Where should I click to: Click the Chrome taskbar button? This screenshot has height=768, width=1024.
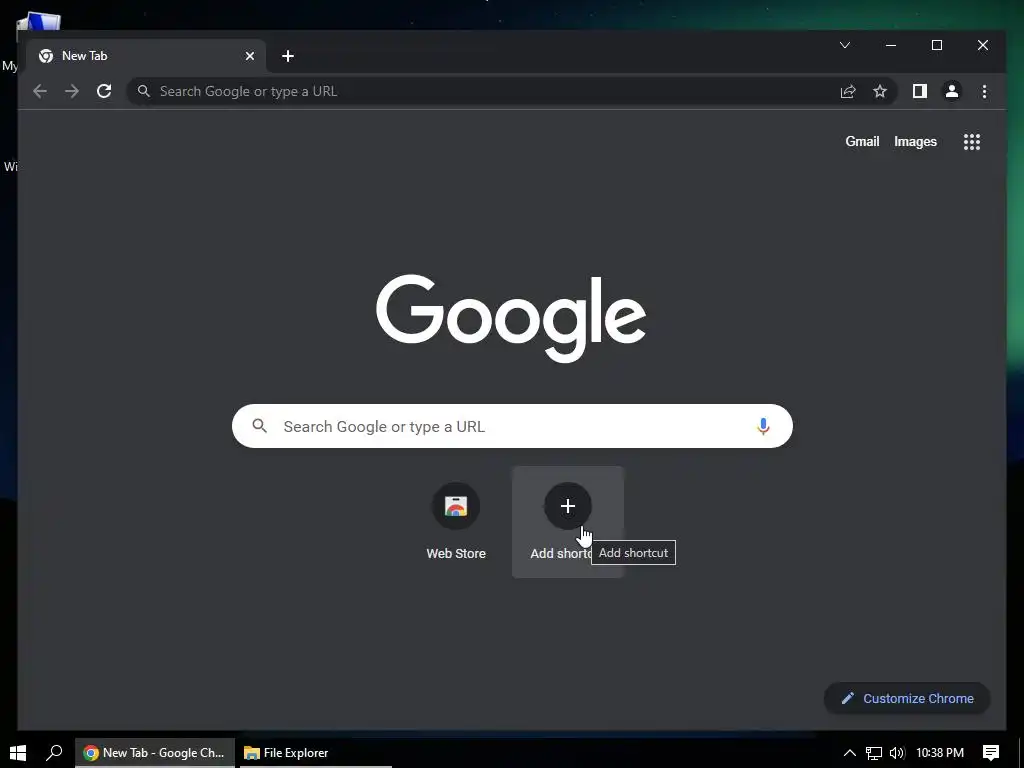(155, 752)
